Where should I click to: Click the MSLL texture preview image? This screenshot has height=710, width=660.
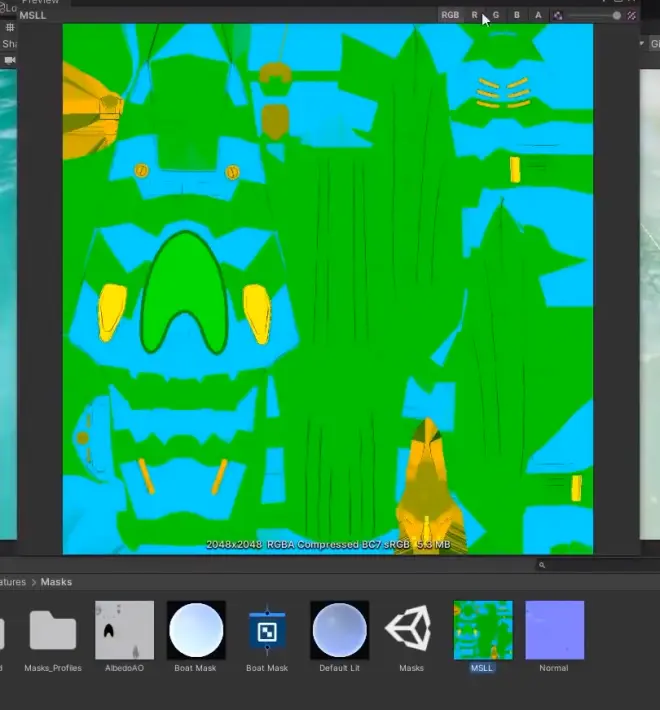click(x=328, y=289)
